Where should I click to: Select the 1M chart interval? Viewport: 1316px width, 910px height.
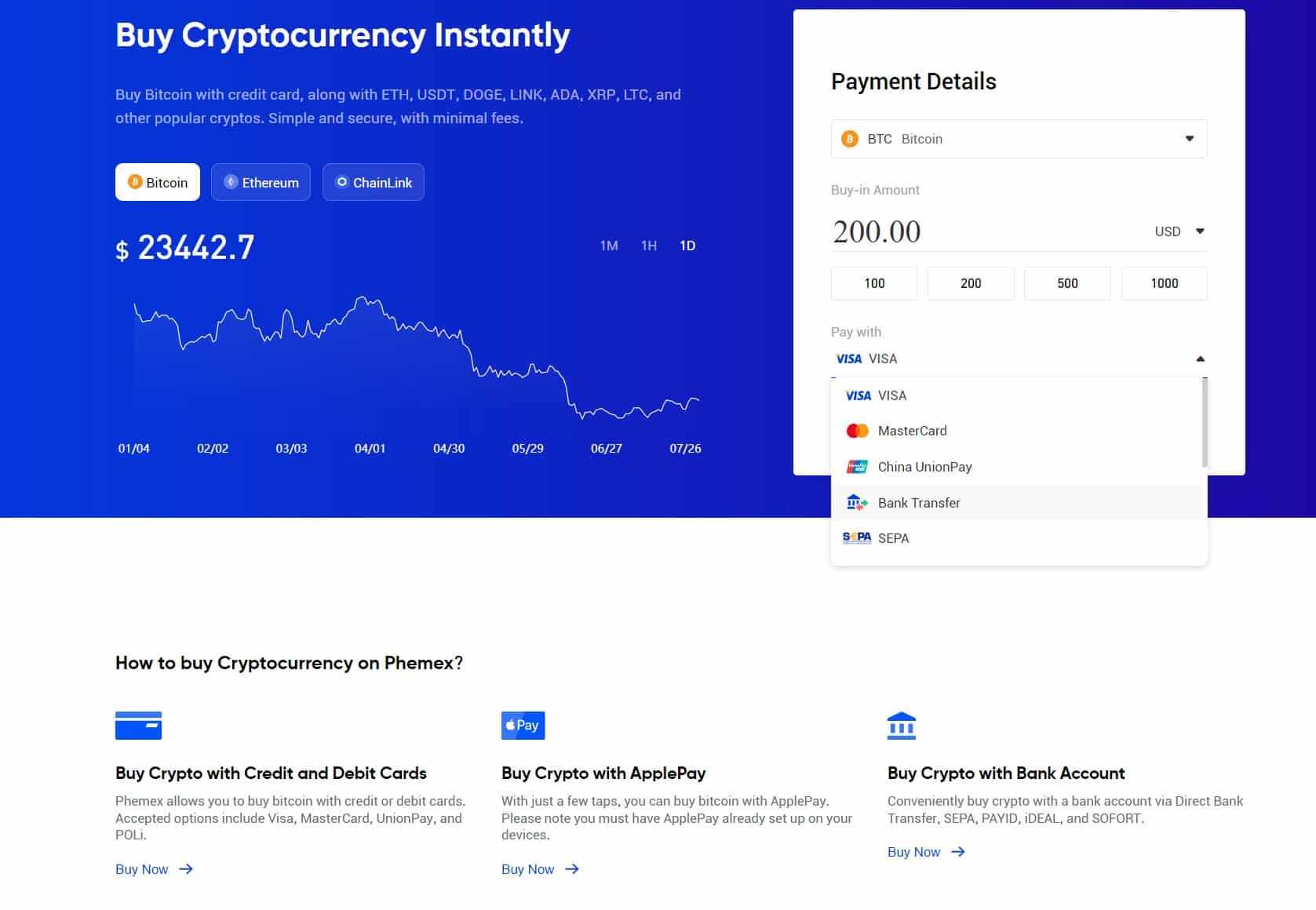tap(609, 246)
